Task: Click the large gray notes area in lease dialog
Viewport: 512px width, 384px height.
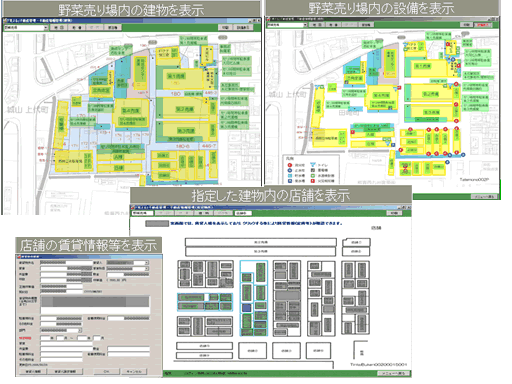Action: click(x=95, y=305)
